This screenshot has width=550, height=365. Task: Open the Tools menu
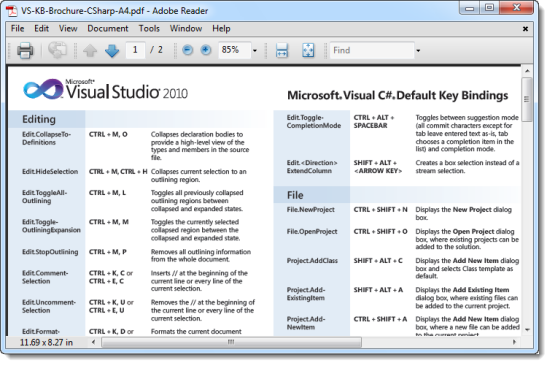[149, 28]
